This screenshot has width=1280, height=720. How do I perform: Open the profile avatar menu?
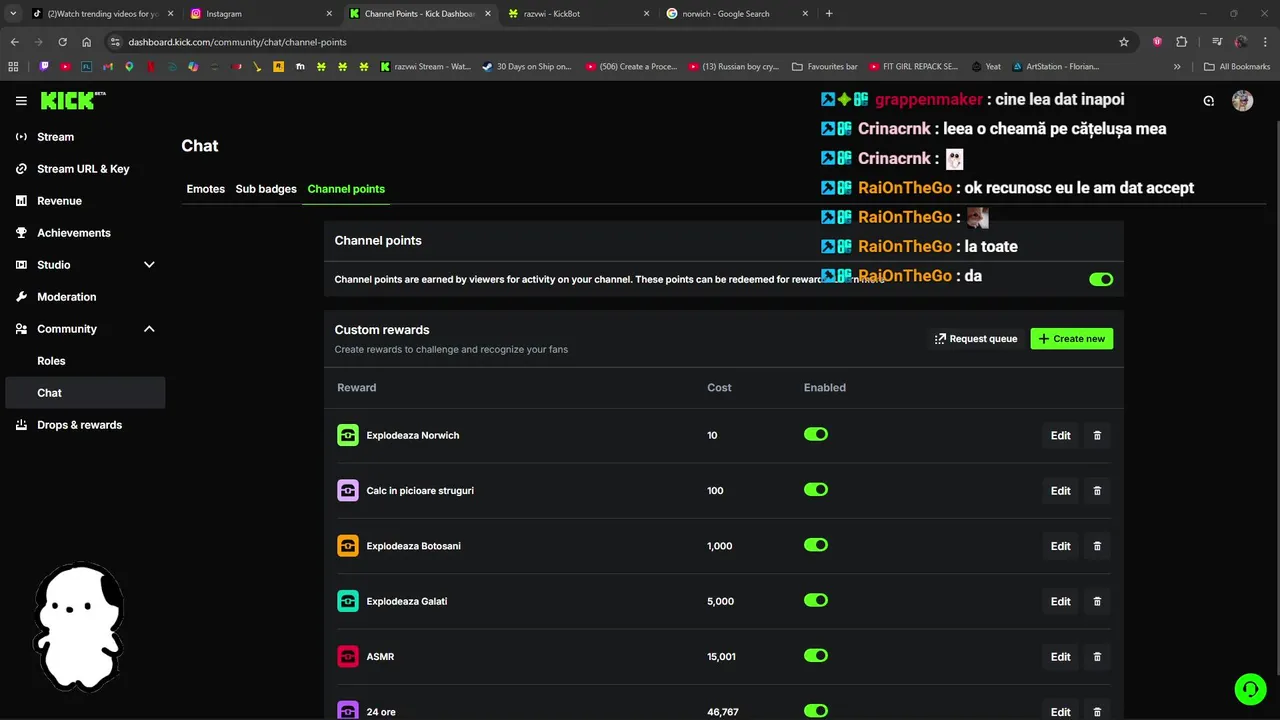coord(1242,101)
